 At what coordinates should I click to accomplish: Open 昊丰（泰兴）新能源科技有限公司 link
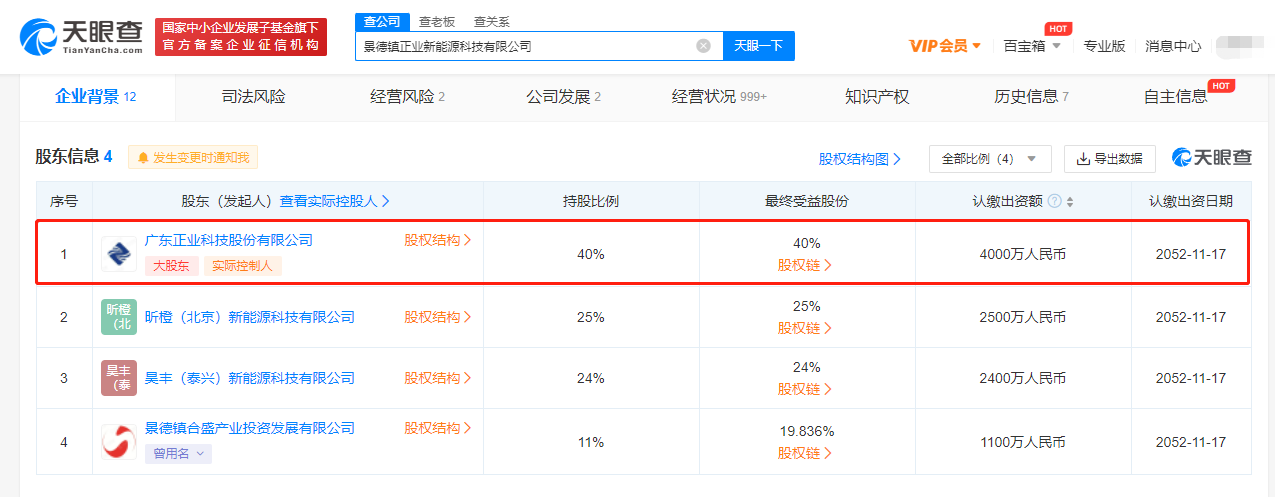(x=250, y=378)
